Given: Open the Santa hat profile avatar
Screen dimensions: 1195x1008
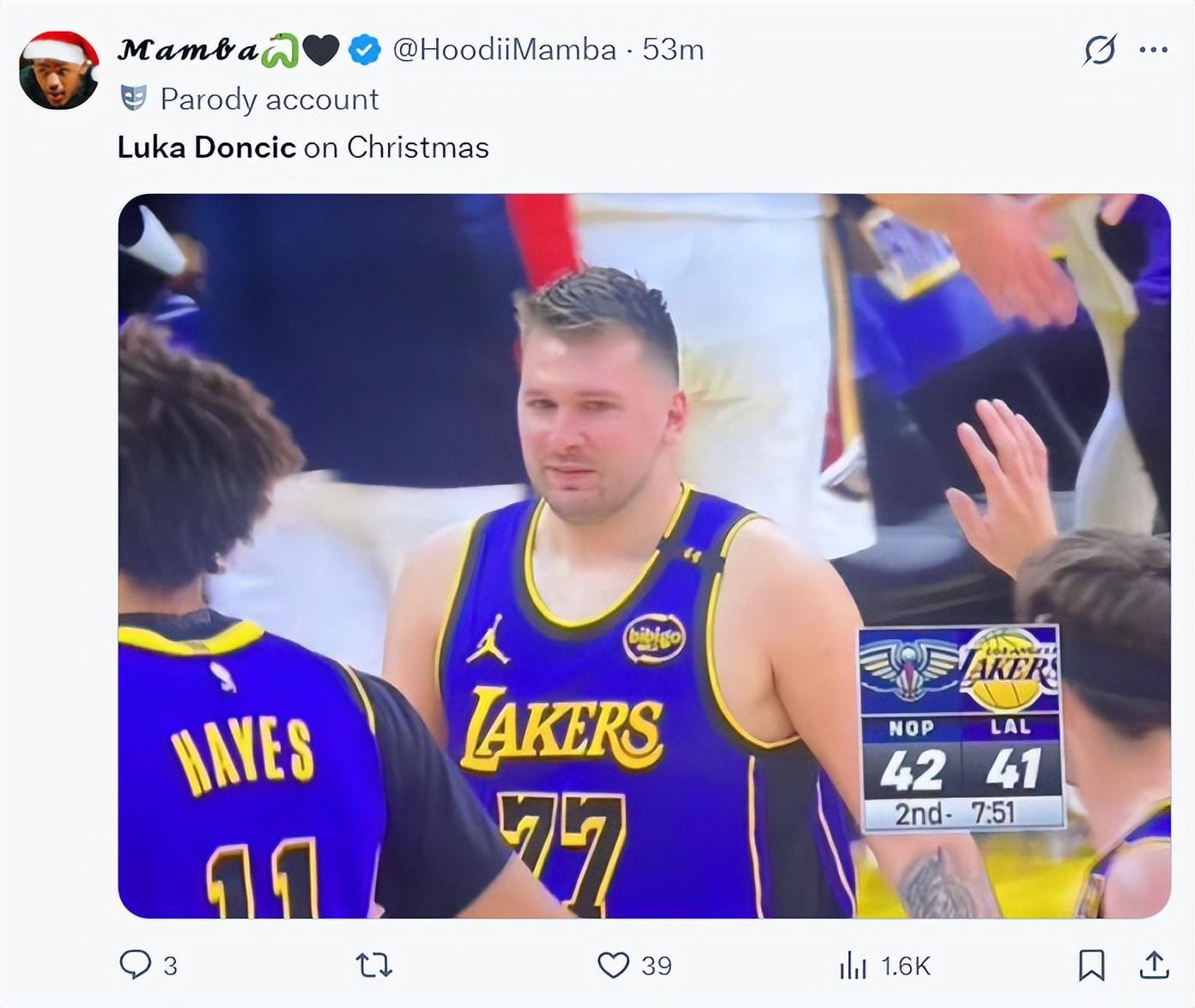Looking at the screenshot, I should point(58,72).
